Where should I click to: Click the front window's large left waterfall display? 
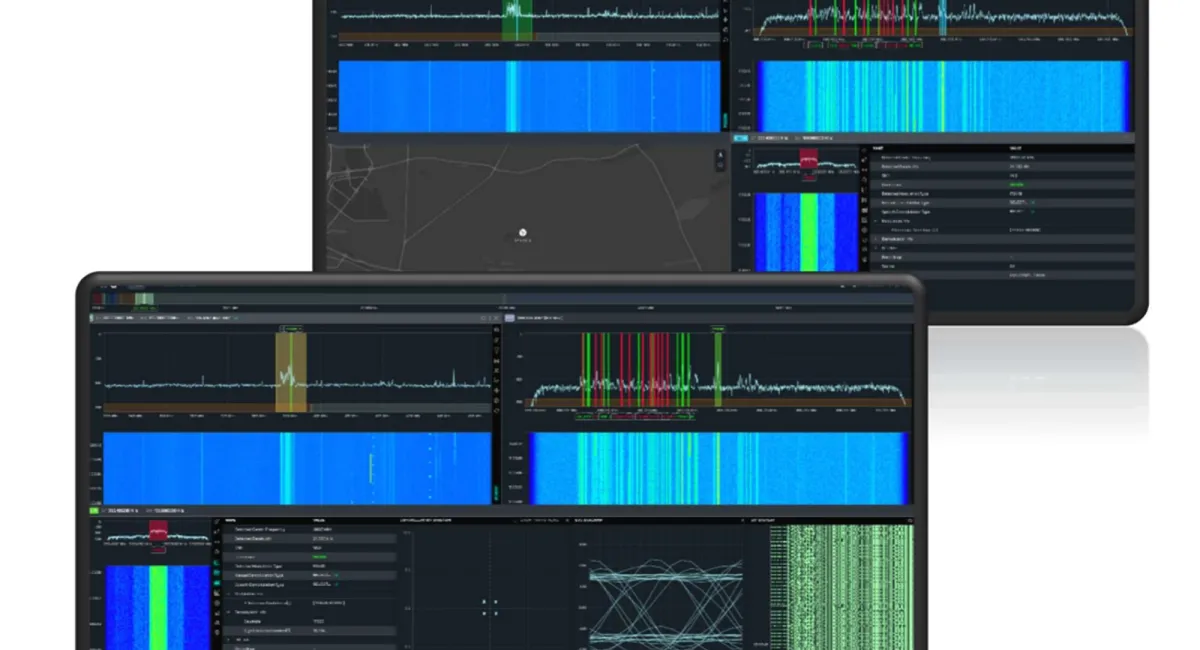[x=297, y=468]
